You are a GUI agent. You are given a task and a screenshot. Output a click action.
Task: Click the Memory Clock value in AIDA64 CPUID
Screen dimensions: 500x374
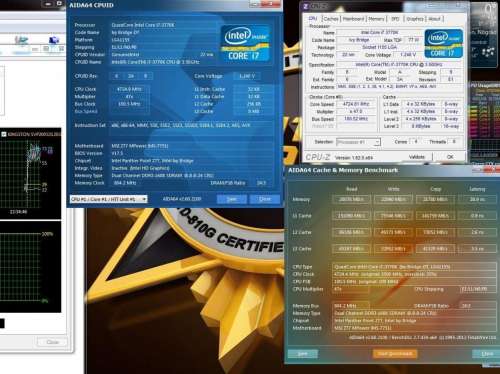(x=125, y=183)
